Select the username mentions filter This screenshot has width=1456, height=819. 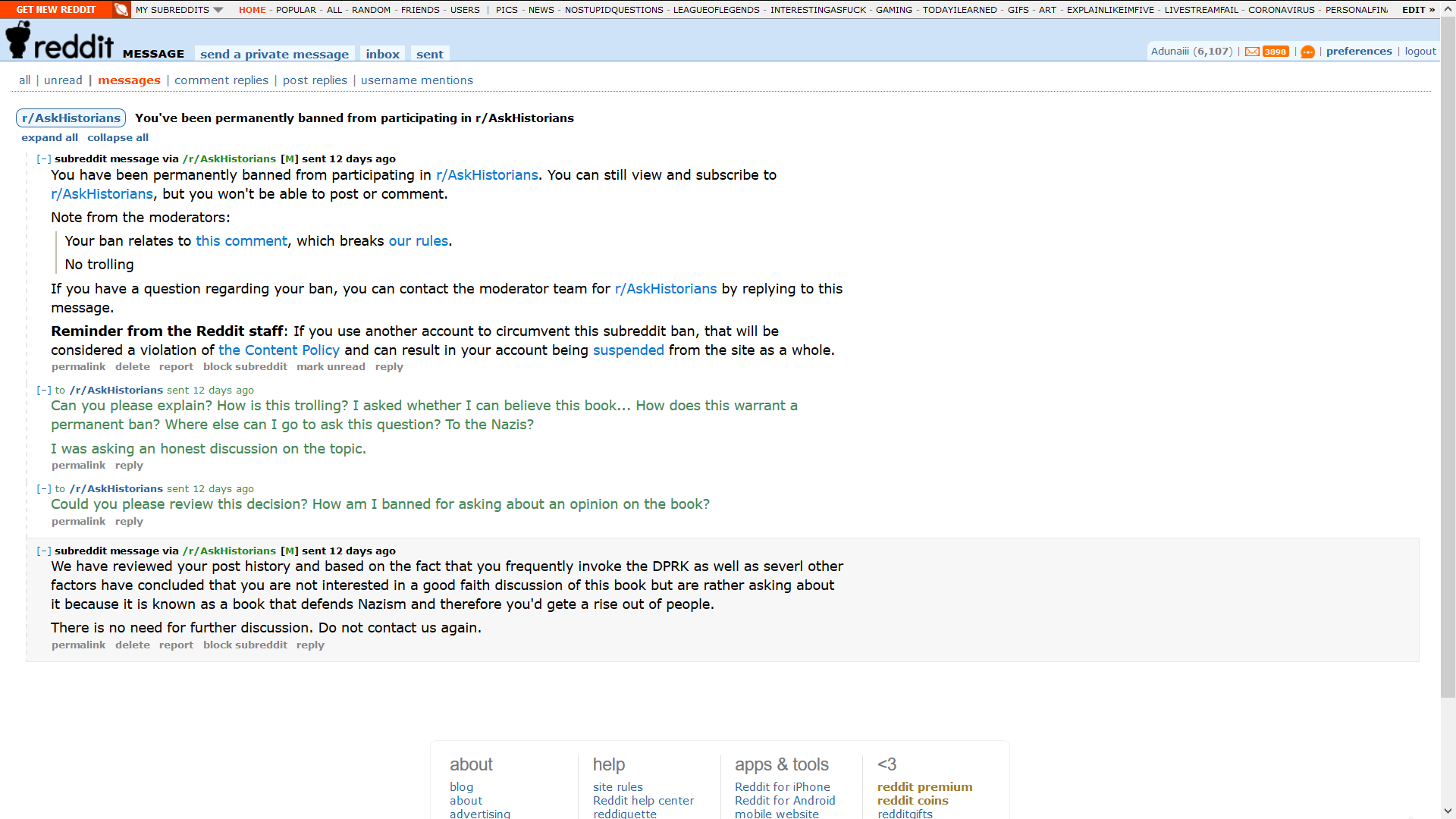(417, 80)
